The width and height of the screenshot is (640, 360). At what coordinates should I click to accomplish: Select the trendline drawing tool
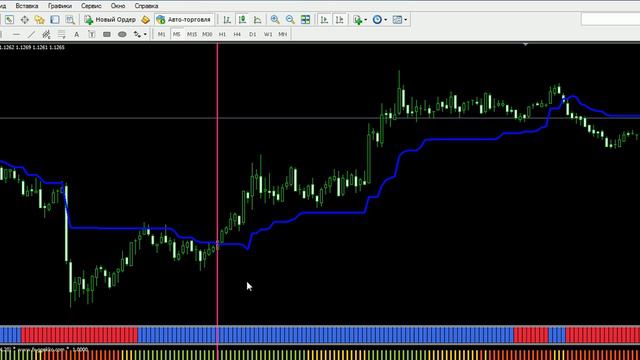31,34
